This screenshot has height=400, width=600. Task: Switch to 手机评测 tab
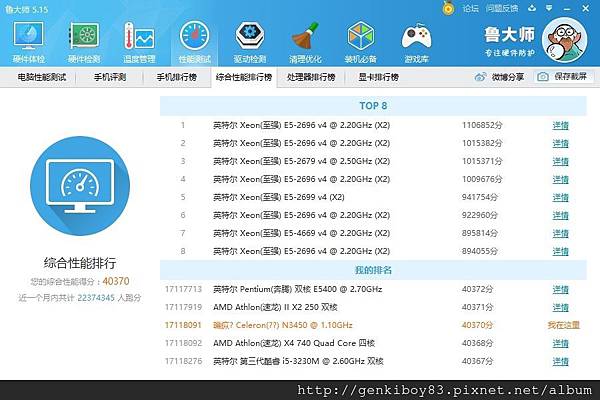pyautogui.click(x=110, y=77)
